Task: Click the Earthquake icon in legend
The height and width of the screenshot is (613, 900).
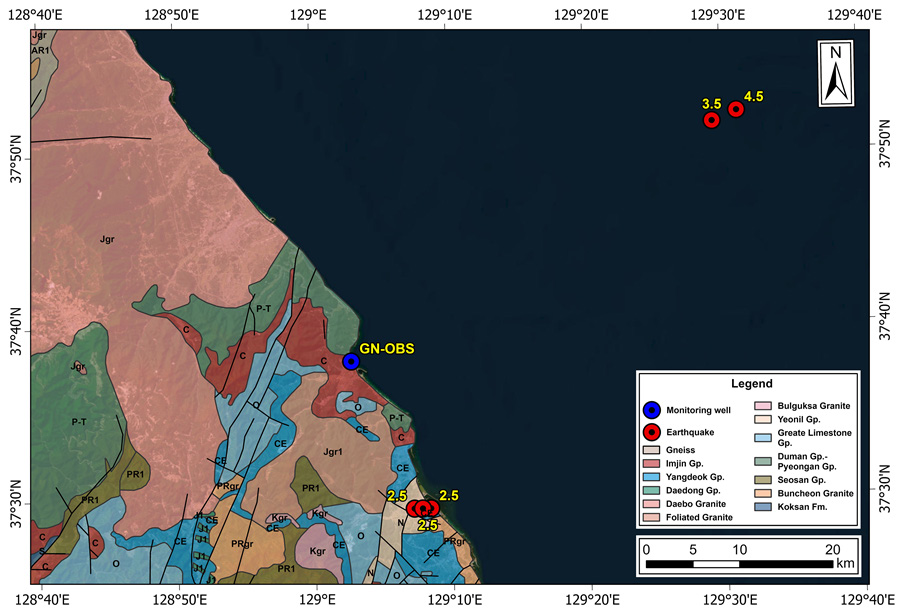Action: point(652,432)
